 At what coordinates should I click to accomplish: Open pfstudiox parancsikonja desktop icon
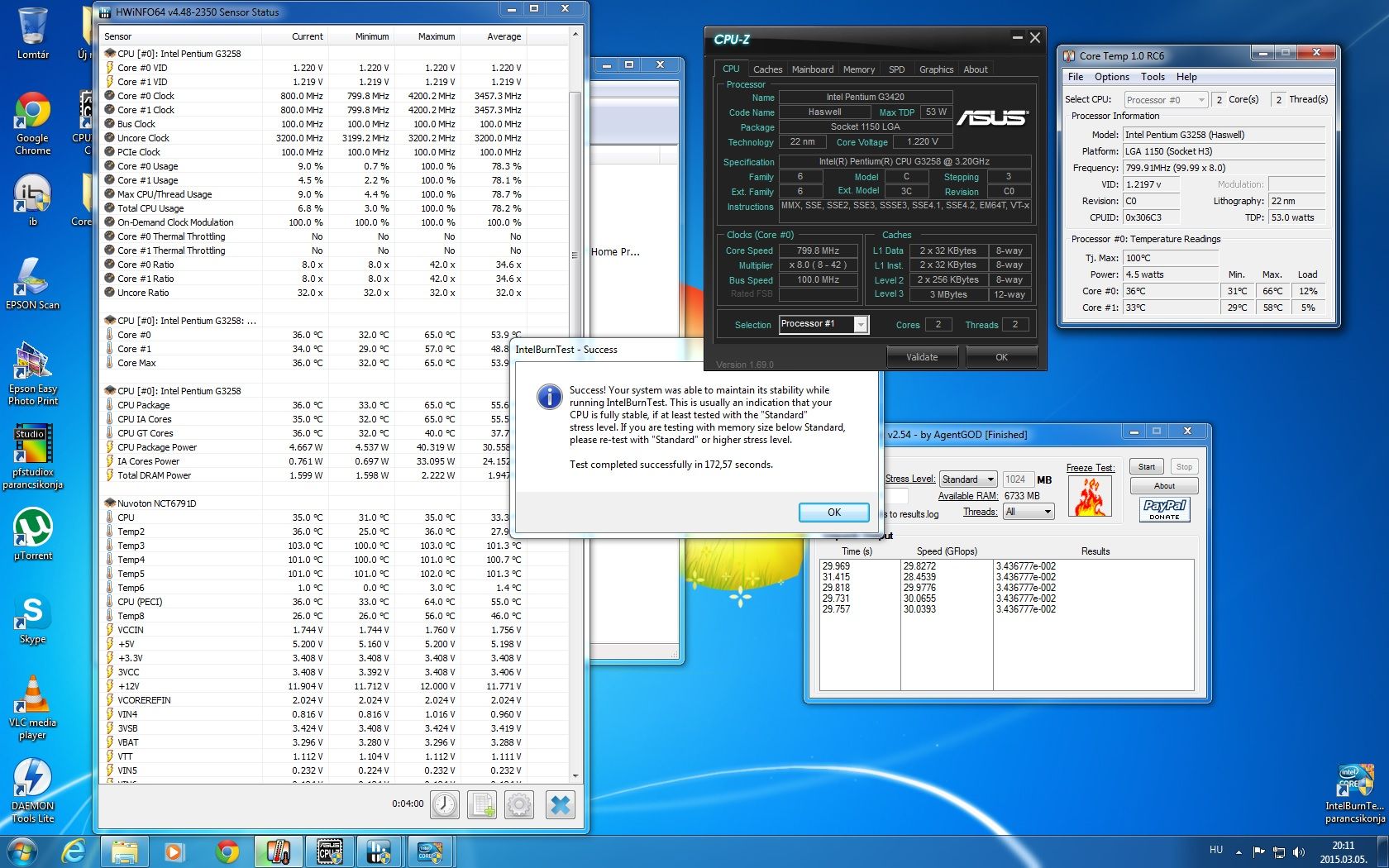pyautogui.click(x=33, y=456)
